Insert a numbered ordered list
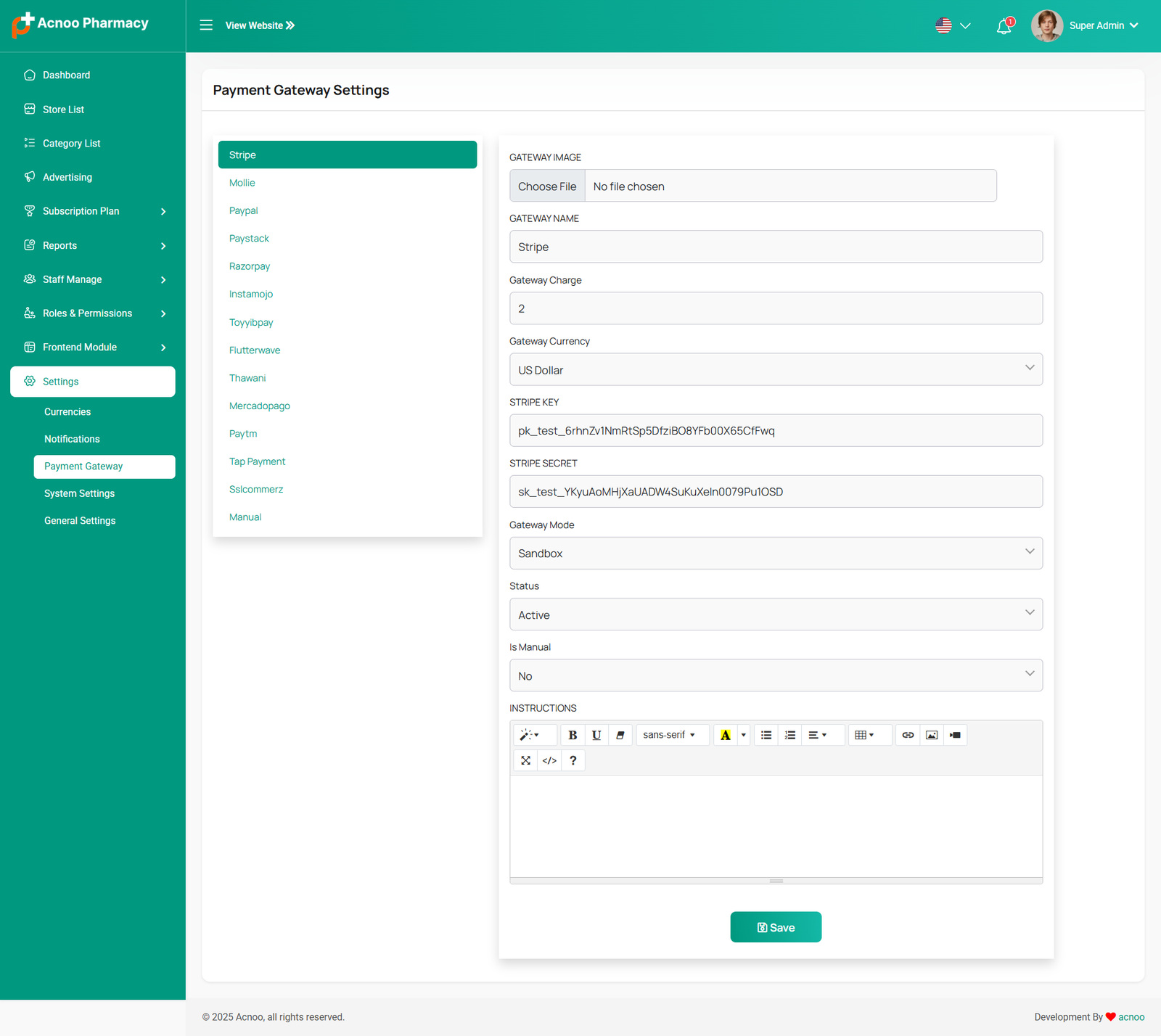Screen dimensions: 1161x1036 click(790, 735)
